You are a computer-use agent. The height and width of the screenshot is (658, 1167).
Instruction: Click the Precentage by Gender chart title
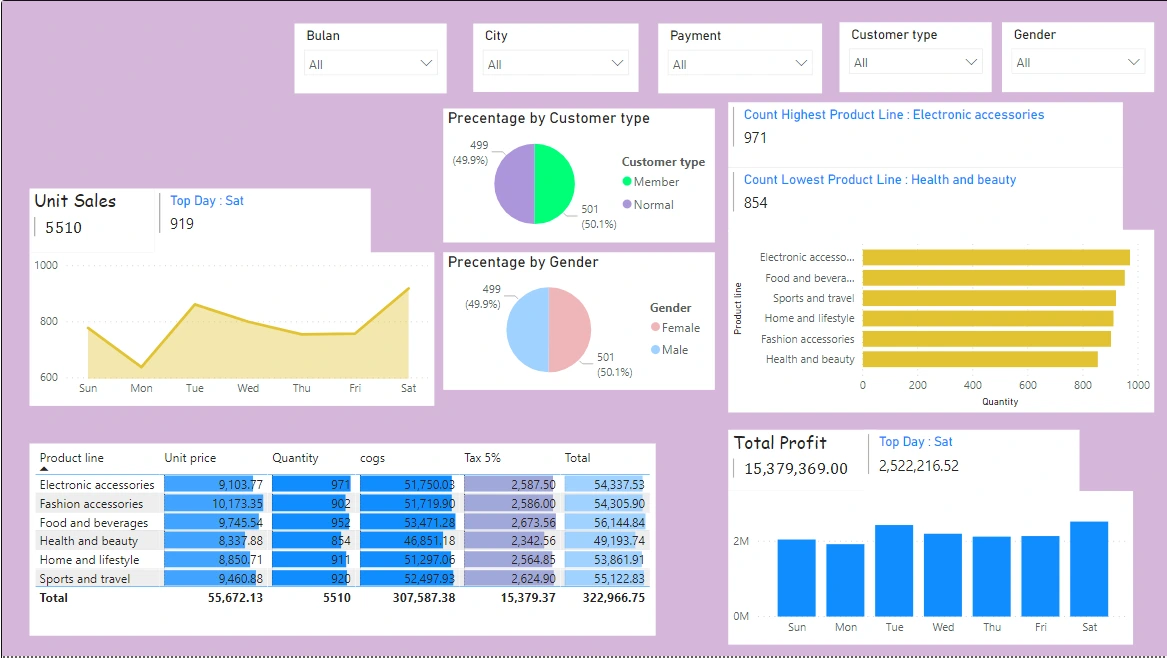(x=522, y=262)
